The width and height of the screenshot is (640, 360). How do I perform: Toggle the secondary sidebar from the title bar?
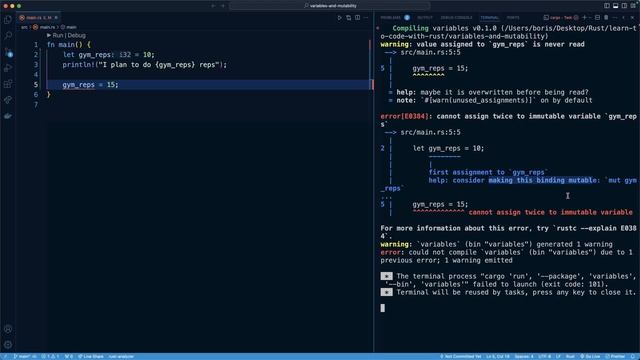(624, 6)
